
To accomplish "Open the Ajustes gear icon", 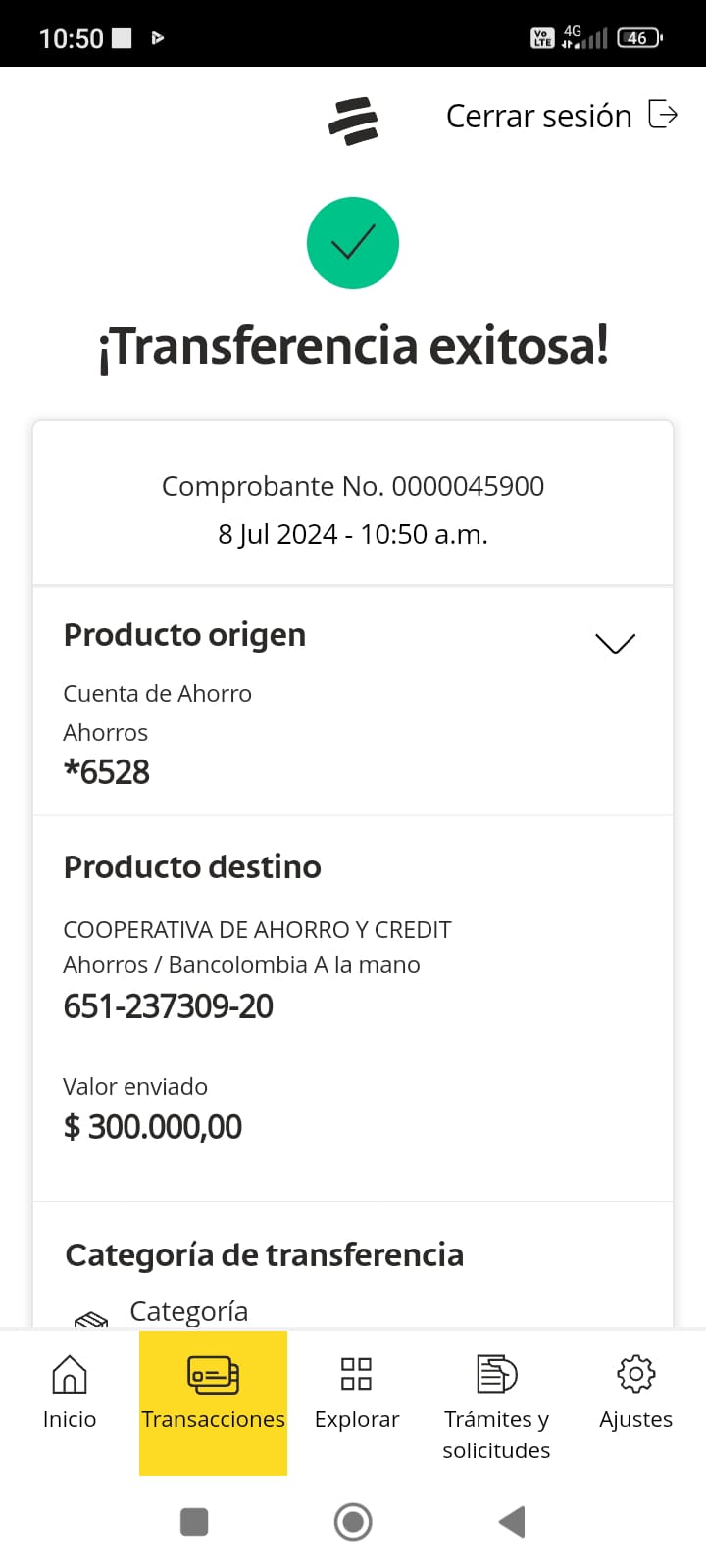I will [635, 1374].
